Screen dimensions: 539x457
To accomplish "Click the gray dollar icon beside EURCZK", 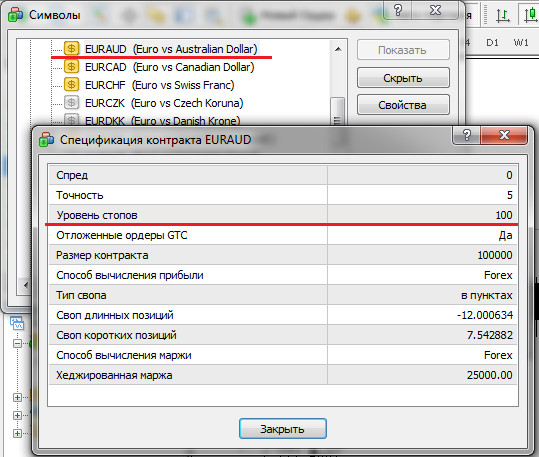I will click(x=72, y=102).
